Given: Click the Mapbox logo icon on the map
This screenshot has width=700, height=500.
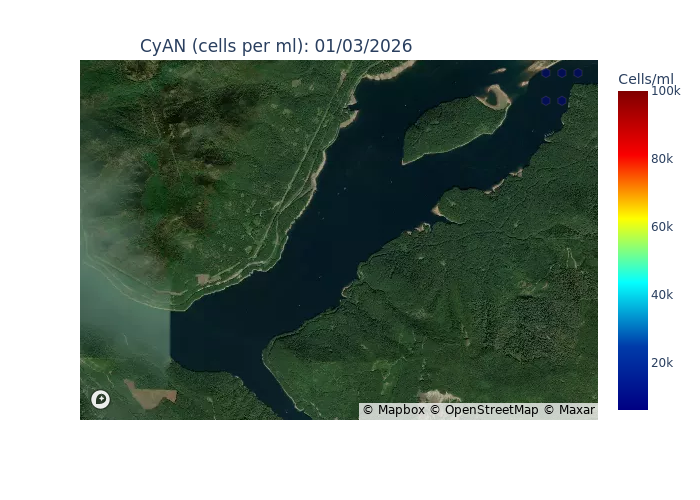Looking at the screenshot, I should point(100,399).
